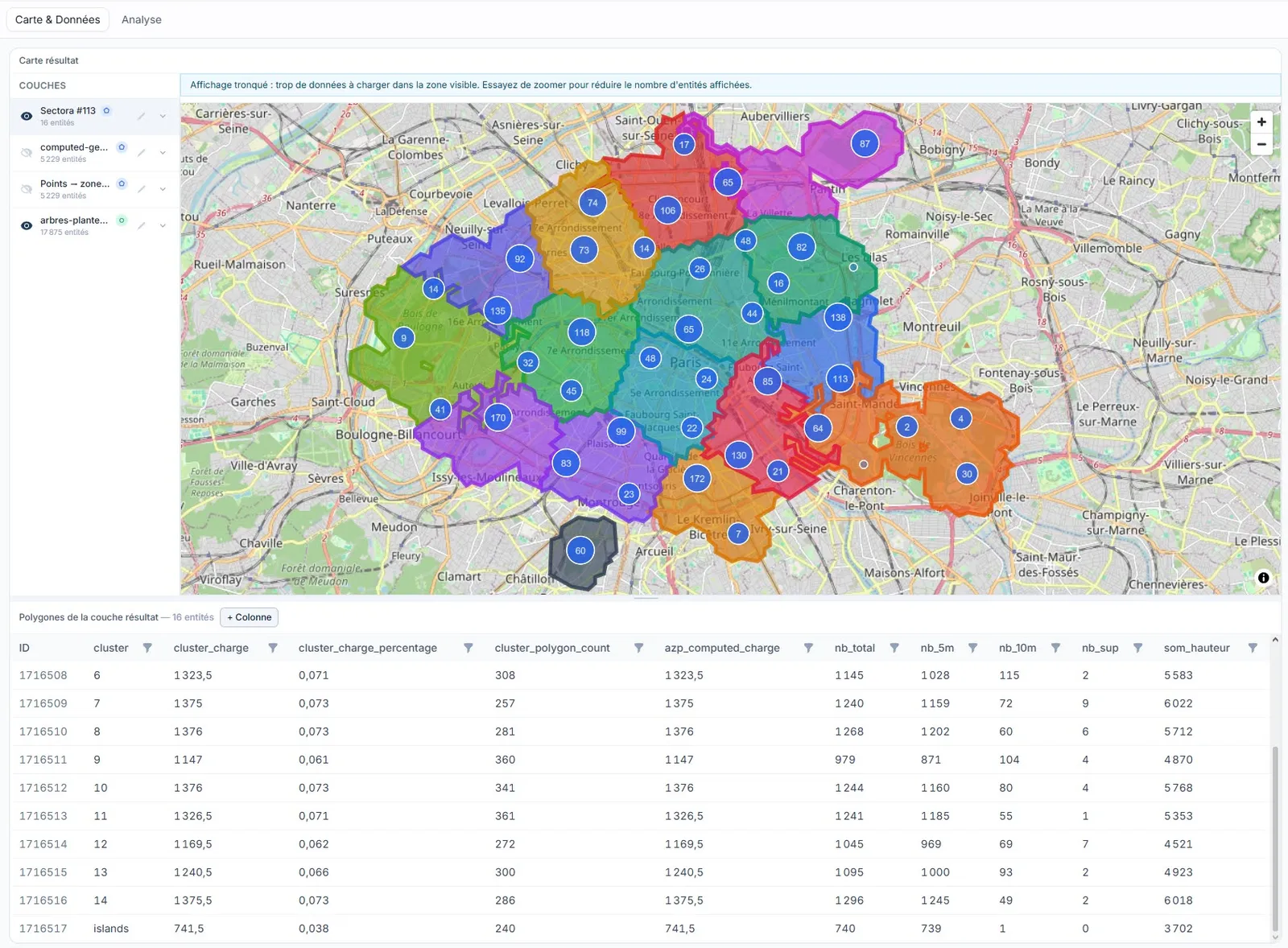Screen dimensions: 1288x948
Task: Click map cluster marker 17
Action: click(x=684, y=145)
